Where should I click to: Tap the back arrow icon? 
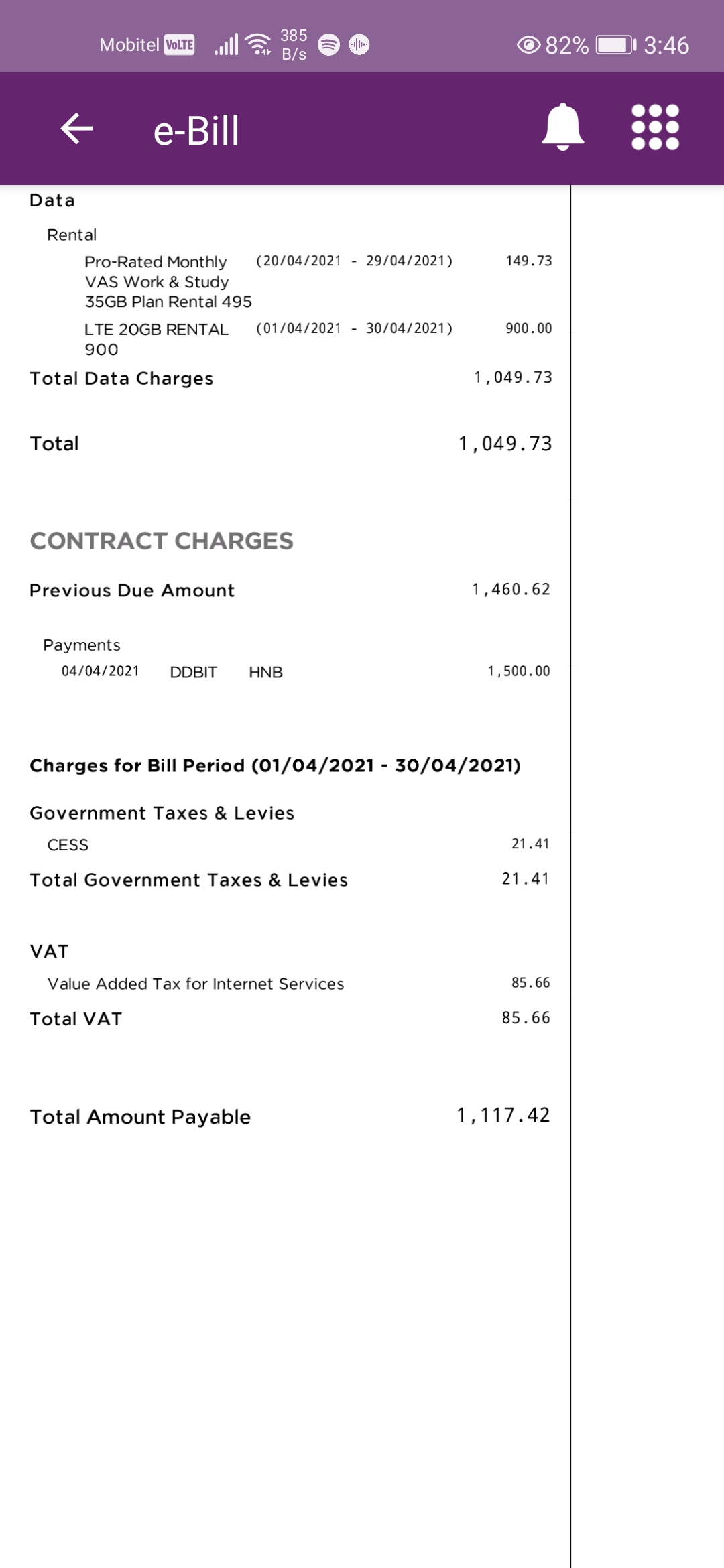pos(76,129)
